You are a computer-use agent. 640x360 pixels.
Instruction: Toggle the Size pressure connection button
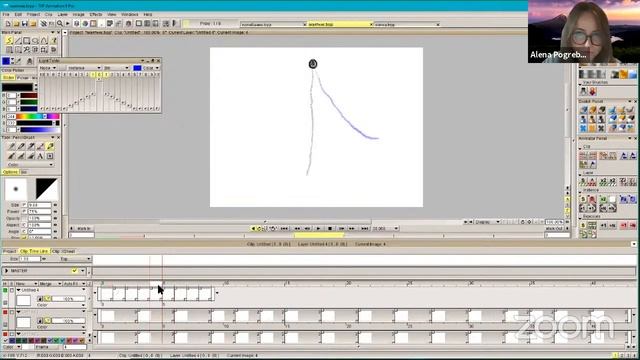tap(24, 205)
